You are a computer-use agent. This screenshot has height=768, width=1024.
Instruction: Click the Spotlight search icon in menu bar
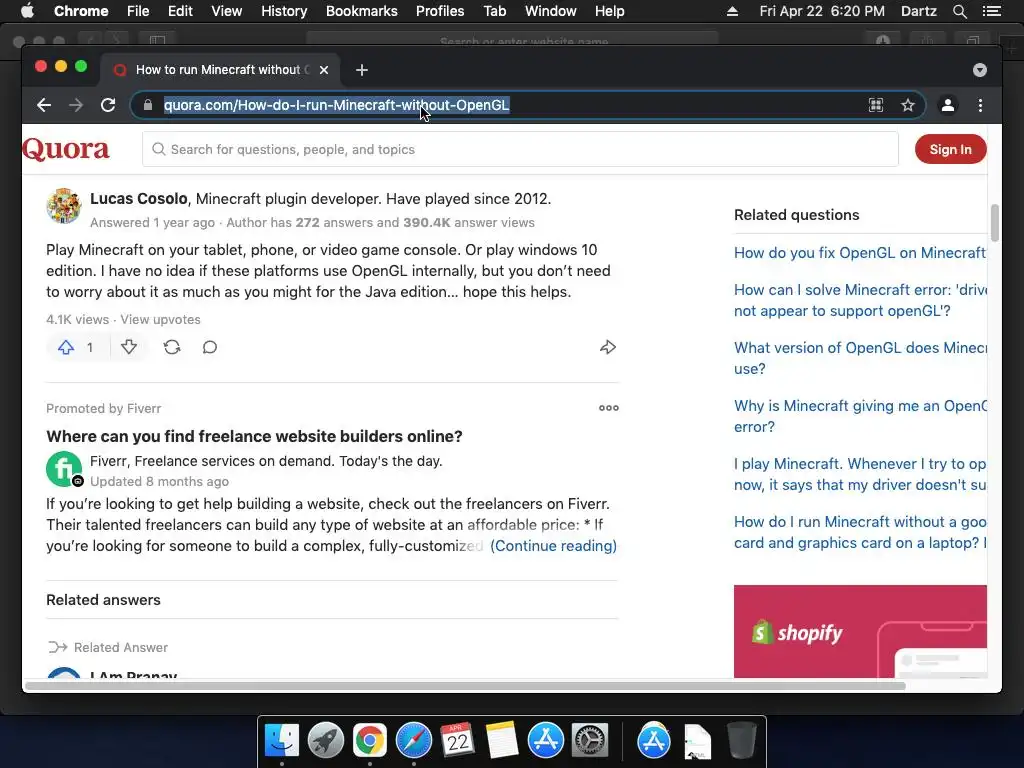point(959,11)
